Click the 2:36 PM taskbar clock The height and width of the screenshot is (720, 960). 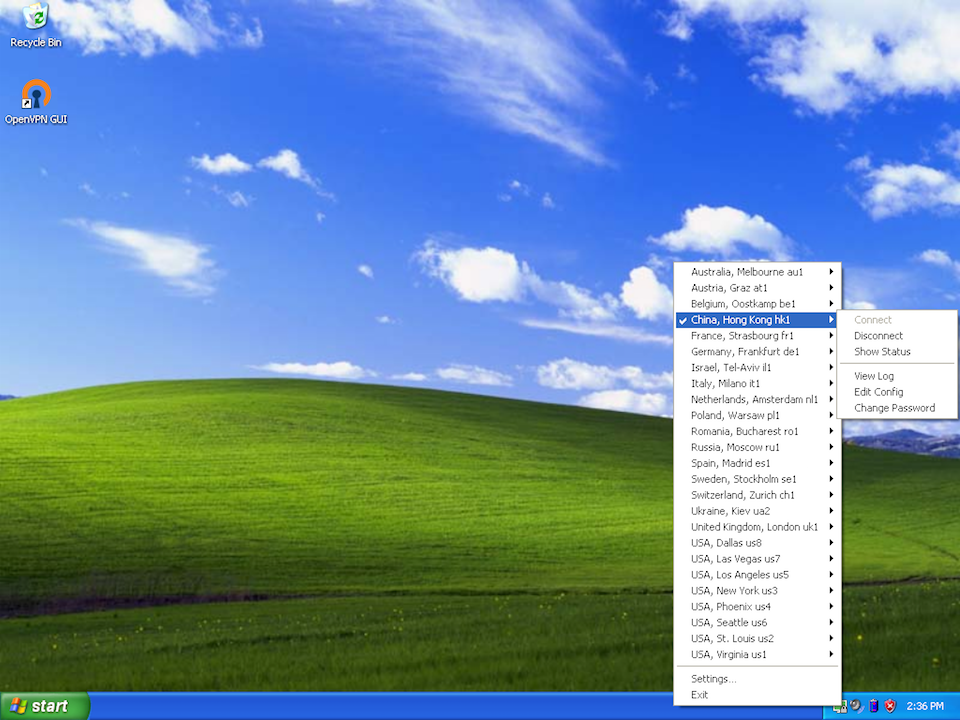(925, 706)
